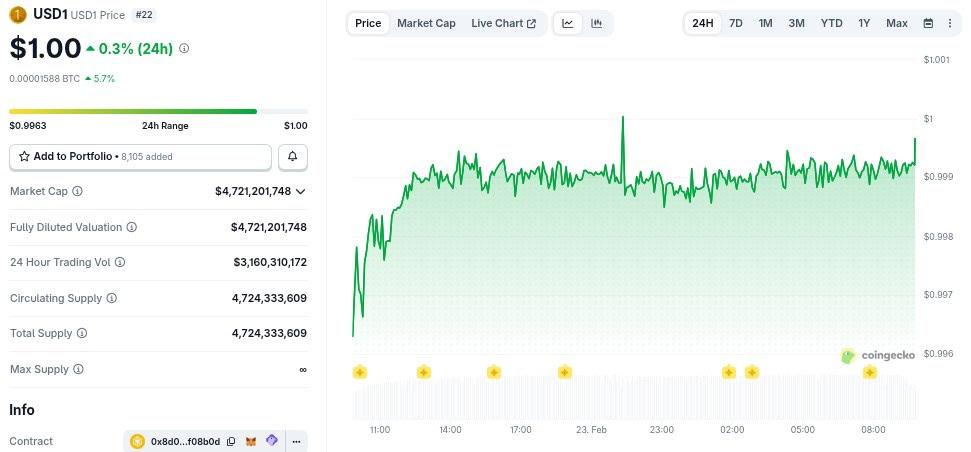Image resolution: width=971 pixels, height=452 pixels.
Task: Click the 24h Range progress bar
Action: [x=158, y=111]
